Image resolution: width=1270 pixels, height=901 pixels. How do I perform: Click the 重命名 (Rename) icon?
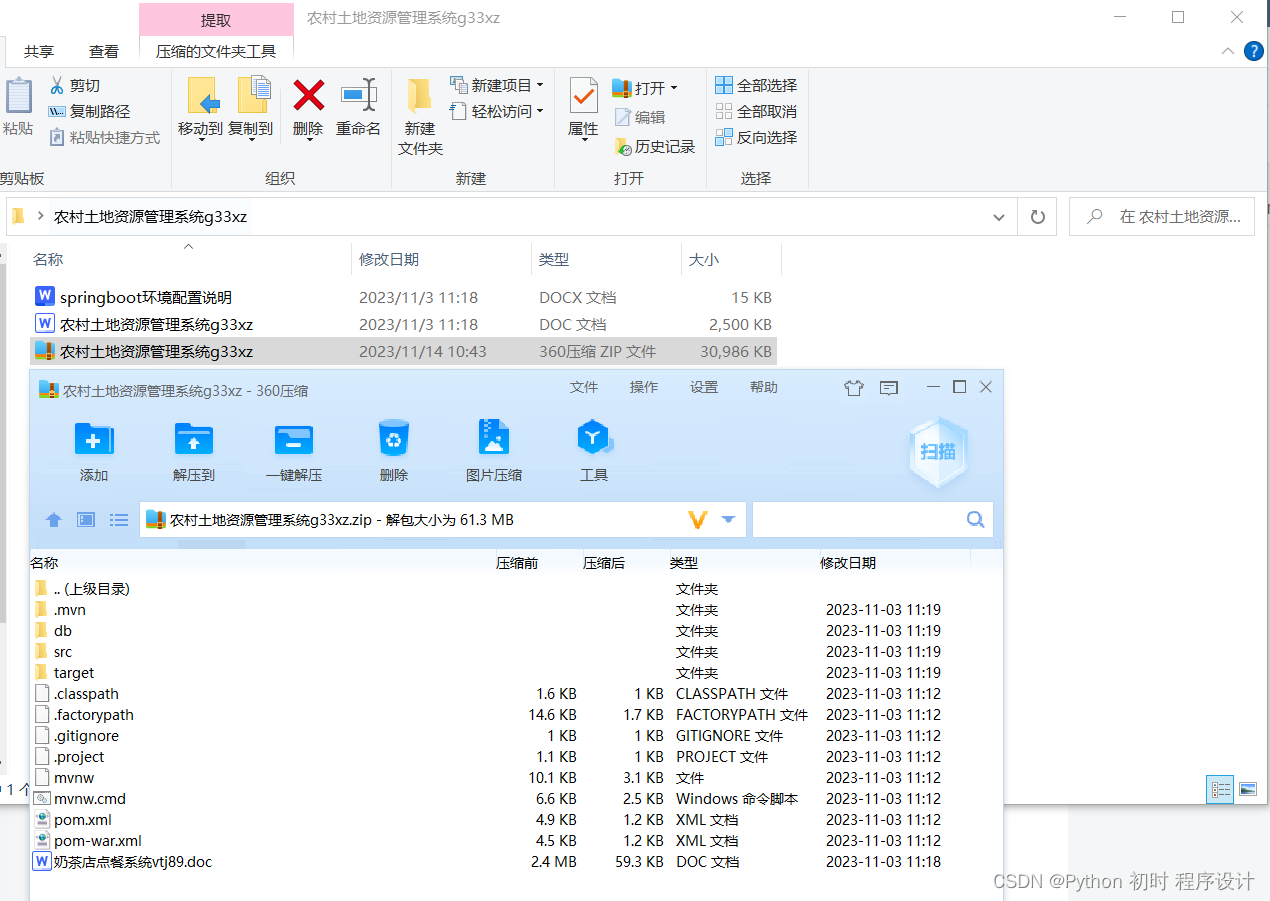pos(358,96)
